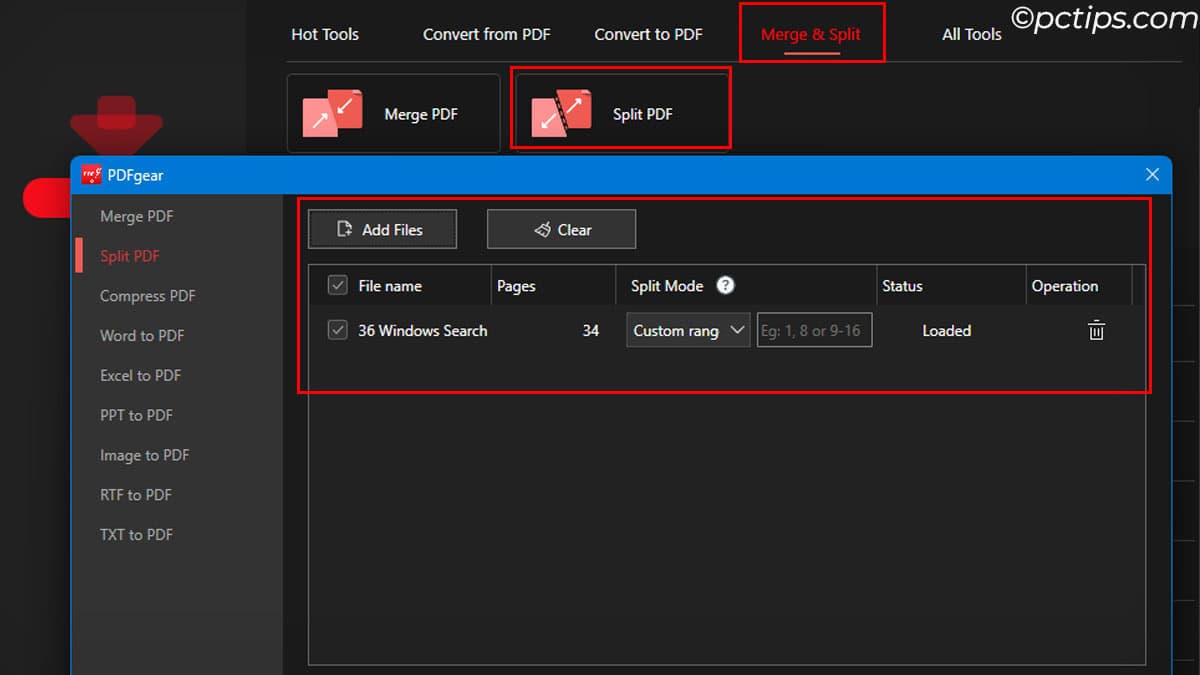Choose Word to PDF in the sidebar
The height and width of the screenshot is (675, 1200).
click(x=142, y=336)
